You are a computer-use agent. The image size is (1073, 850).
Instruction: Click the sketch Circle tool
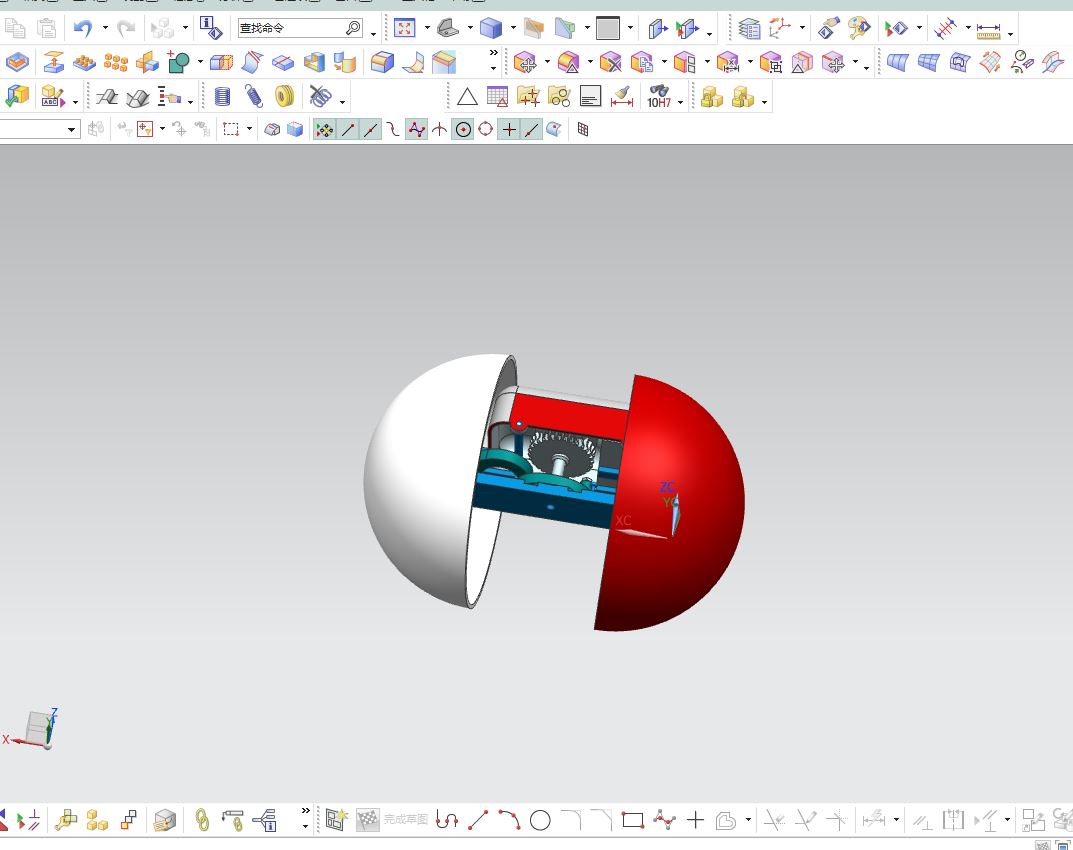pos(540,820)
